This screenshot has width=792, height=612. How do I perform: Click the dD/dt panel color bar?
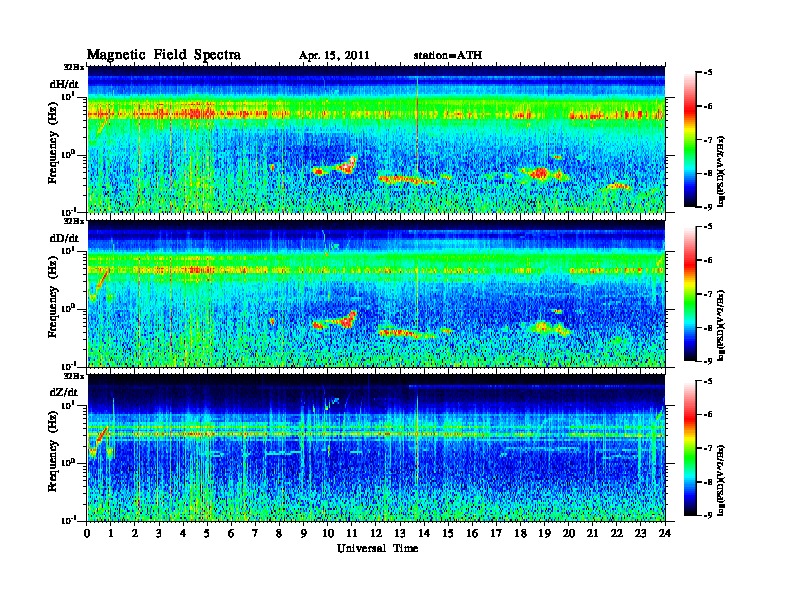pyautogui.click(x=689, y=294)
